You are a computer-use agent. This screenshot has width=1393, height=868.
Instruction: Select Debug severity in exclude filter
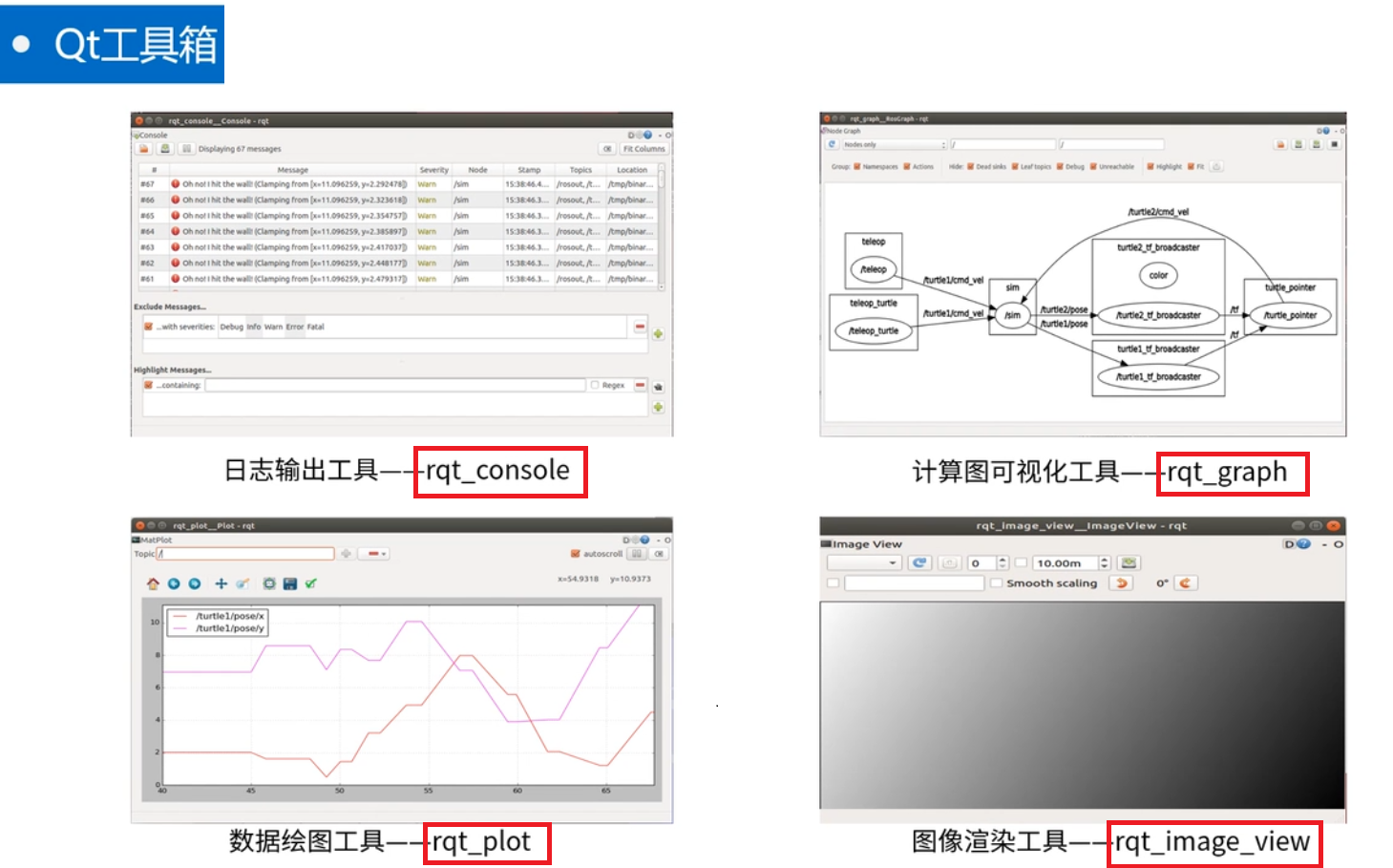[x=231, y=327]
